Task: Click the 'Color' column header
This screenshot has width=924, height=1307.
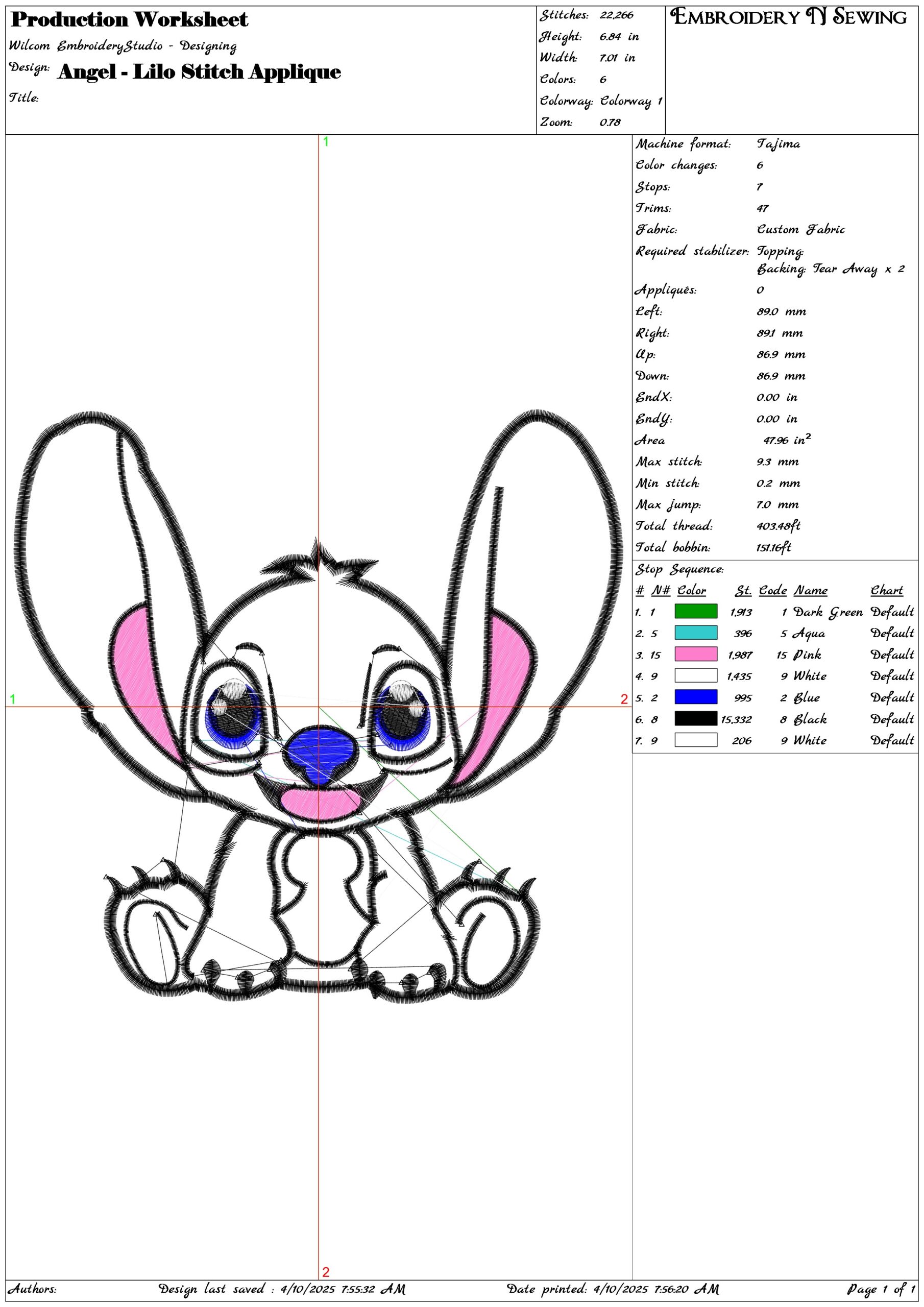Action: [x=691, y=590]
